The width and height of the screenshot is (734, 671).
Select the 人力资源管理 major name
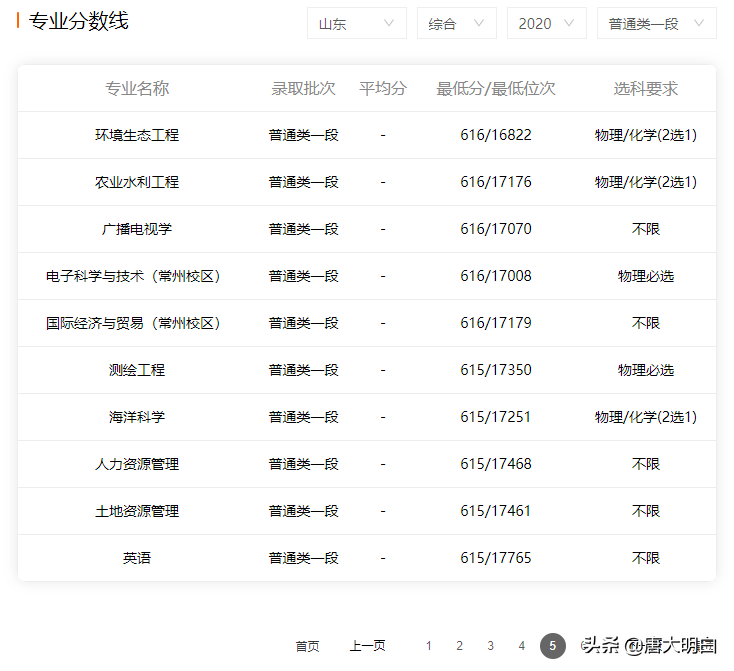click(137, 464)
